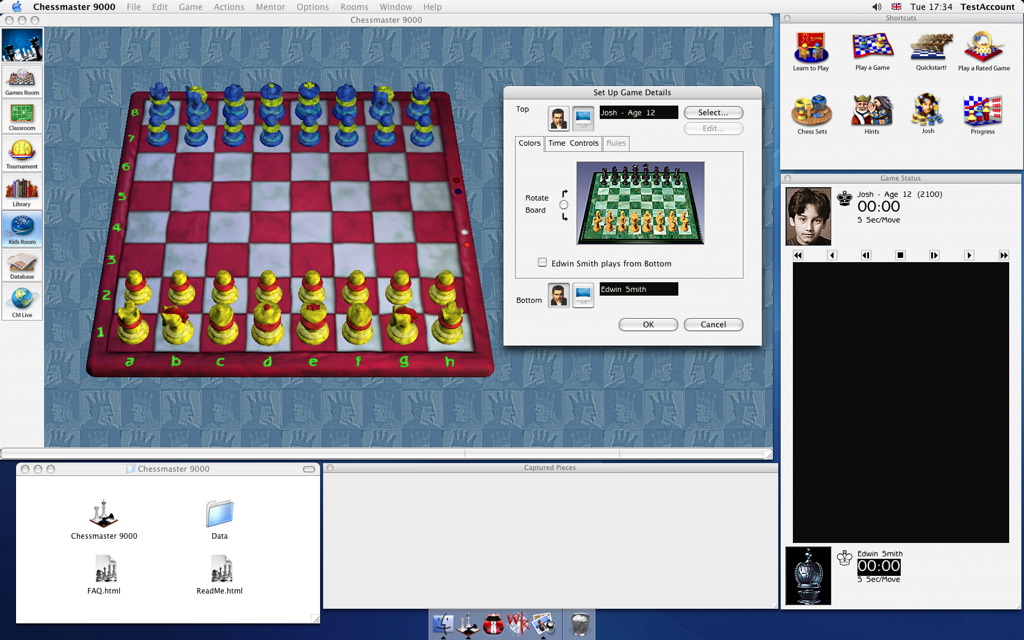
Task: Jump to the last move in Game Status
Action: coord(1004,255)
